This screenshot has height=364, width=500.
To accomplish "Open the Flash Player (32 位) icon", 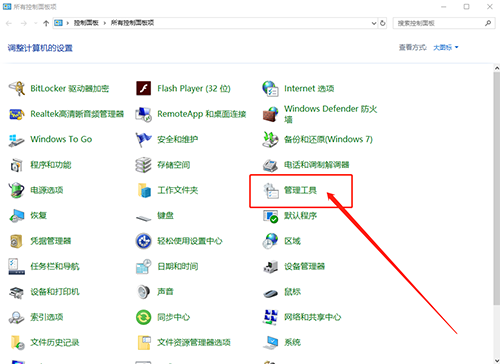I will pos(143,89).
